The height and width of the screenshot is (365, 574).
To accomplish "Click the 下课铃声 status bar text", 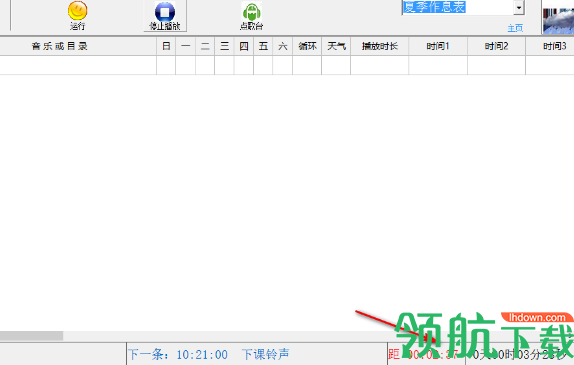I will coord(265,354).
